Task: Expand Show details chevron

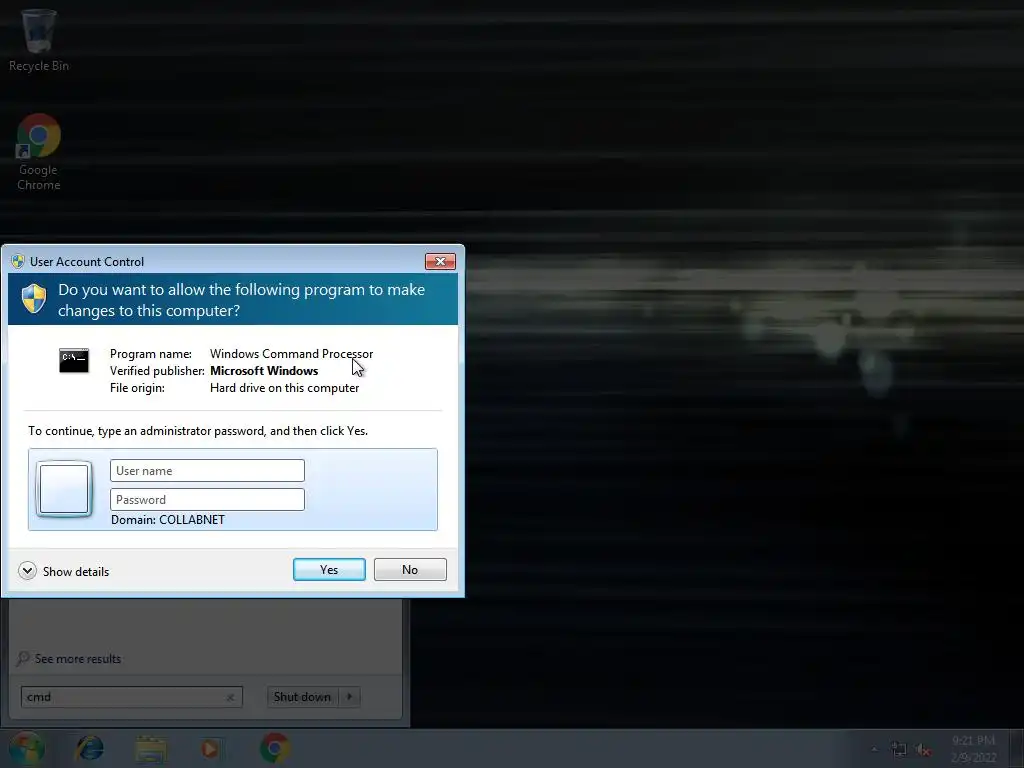Action: 27,571
